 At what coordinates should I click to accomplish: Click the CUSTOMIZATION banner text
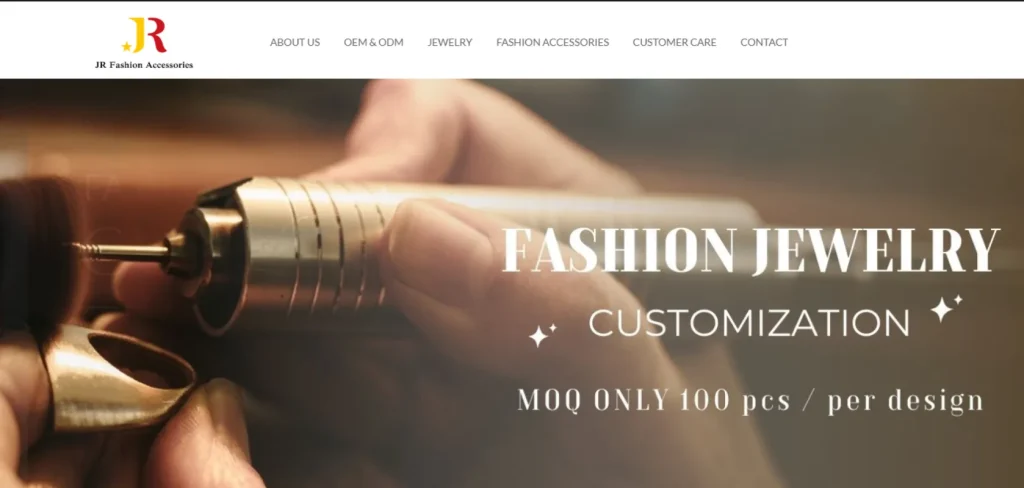point(749,323)
